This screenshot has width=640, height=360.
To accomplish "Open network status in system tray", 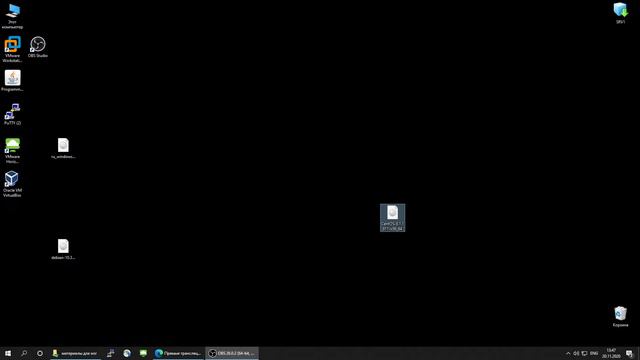I will click(584, 353).
